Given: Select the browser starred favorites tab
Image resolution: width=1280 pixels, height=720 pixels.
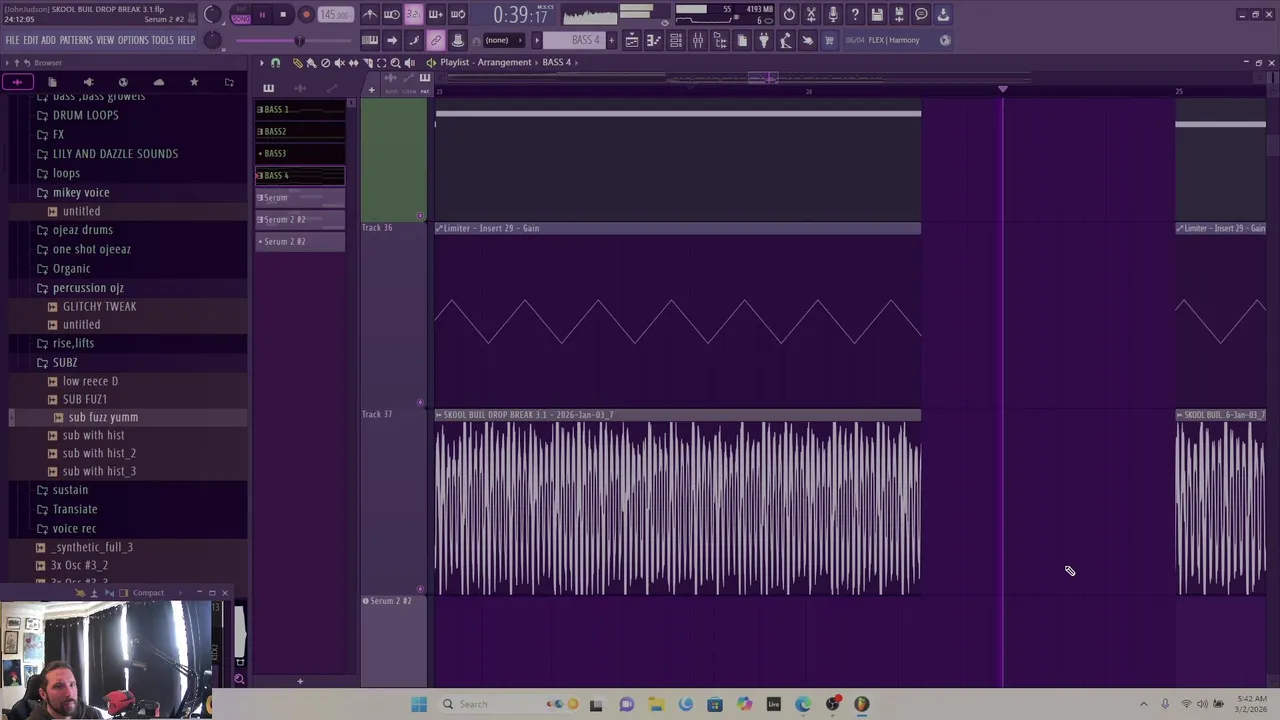Looking at the screenshot, I should 194,82.
